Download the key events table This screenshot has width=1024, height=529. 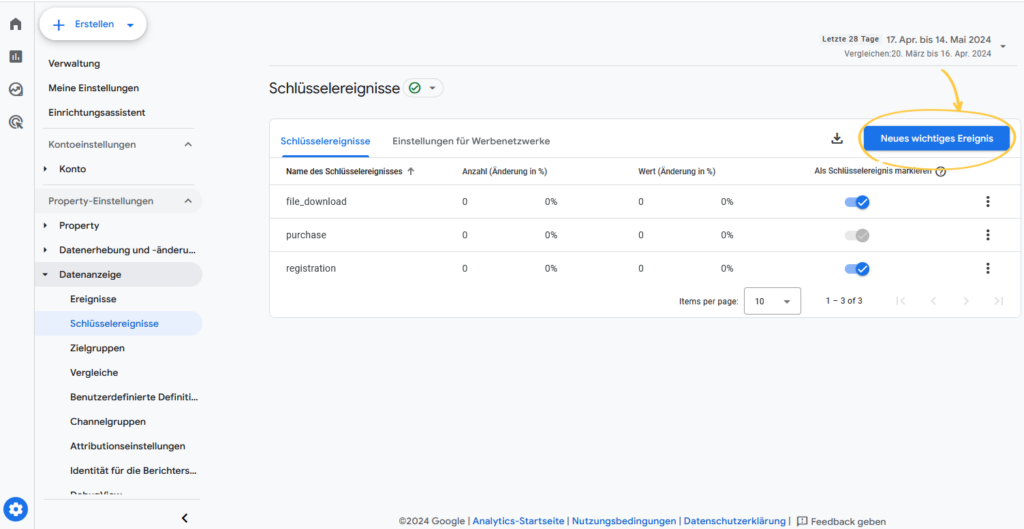pyautogui.click(x=837, y=139)
